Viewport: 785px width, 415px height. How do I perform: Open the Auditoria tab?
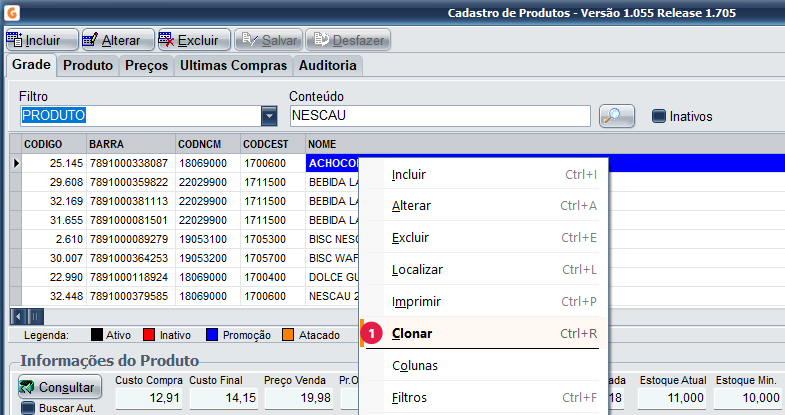point(328,66)
